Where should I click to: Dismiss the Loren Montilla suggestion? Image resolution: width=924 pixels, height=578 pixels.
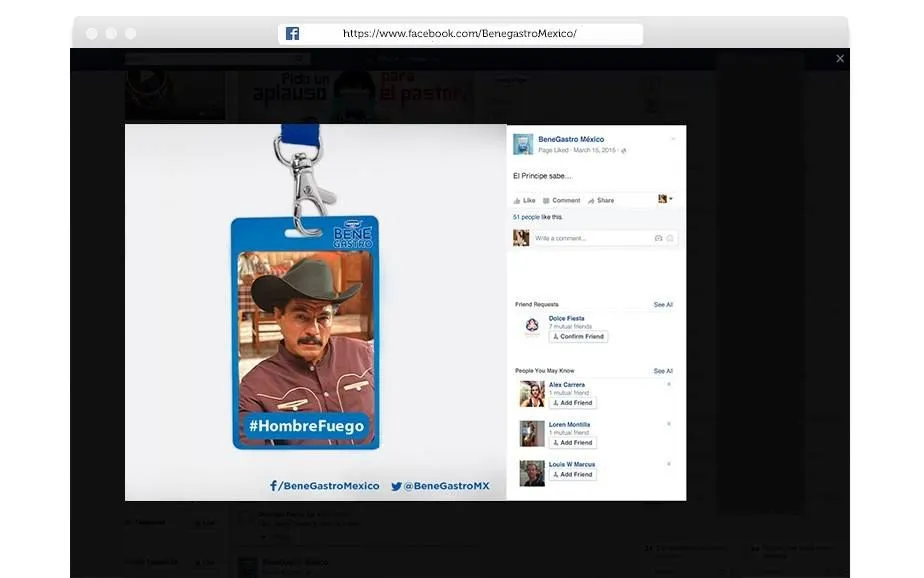tap(669, 424)
